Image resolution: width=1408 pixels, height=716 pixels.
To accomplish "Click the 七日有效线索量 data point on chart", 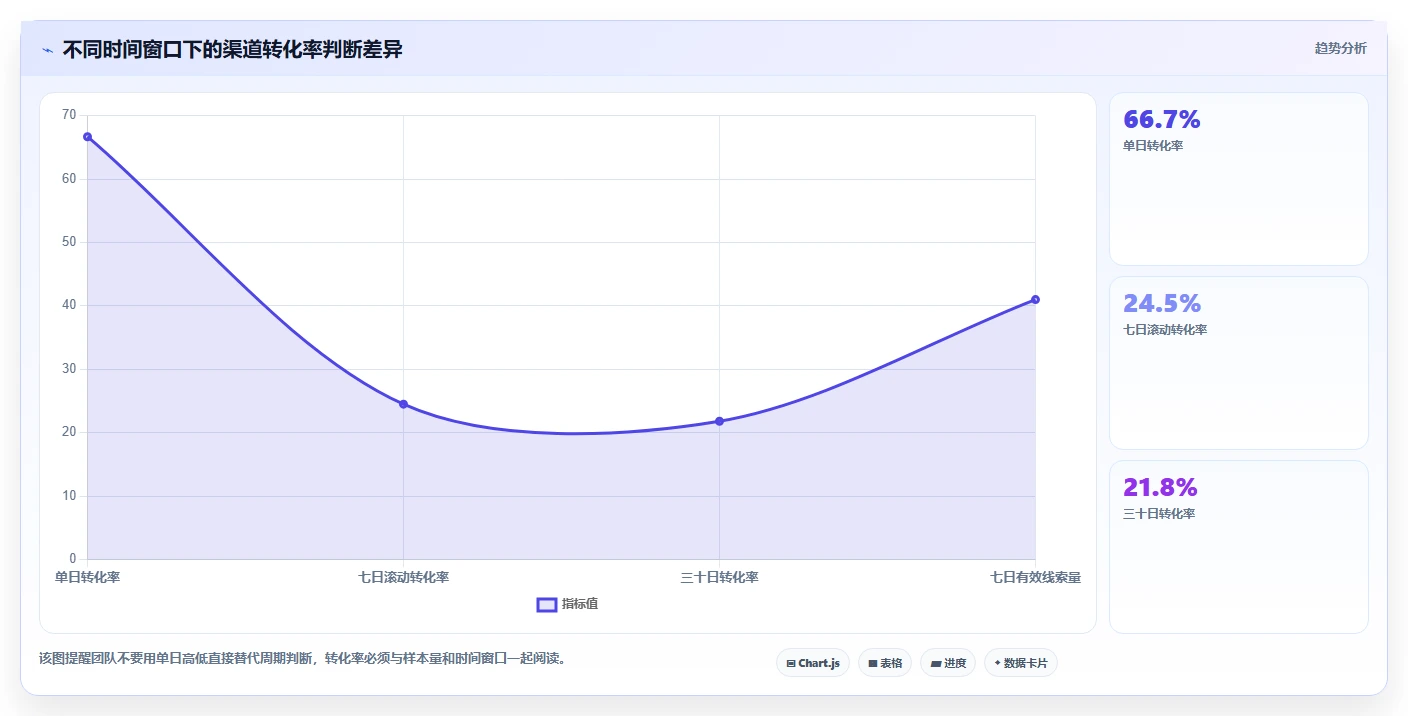I will tap(1035, 299).
